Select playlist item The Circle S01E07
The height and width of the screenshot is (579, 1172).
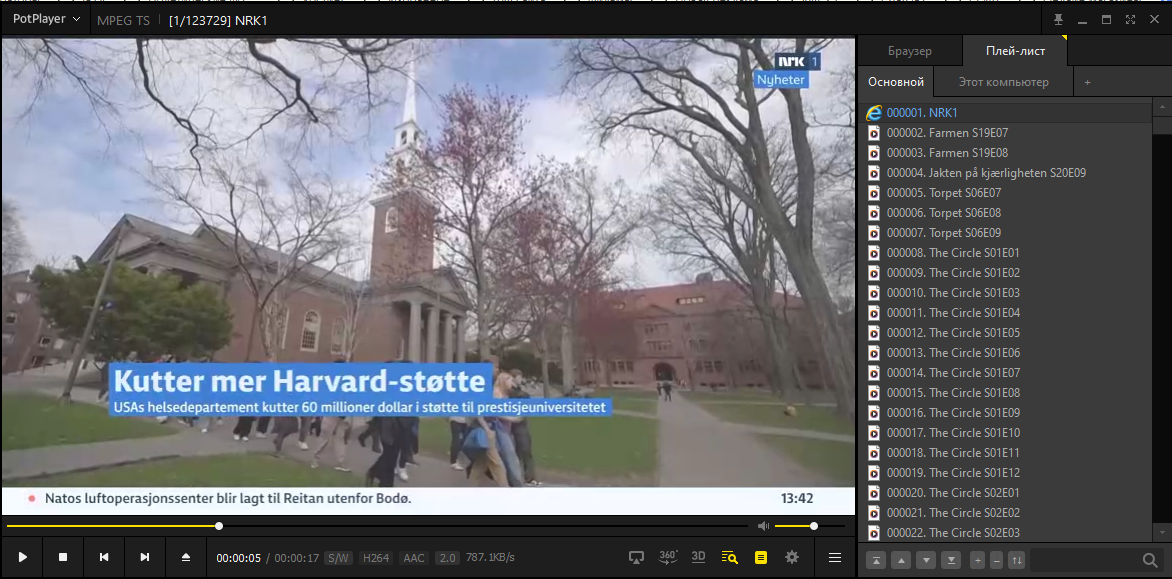click(1005, 373)
